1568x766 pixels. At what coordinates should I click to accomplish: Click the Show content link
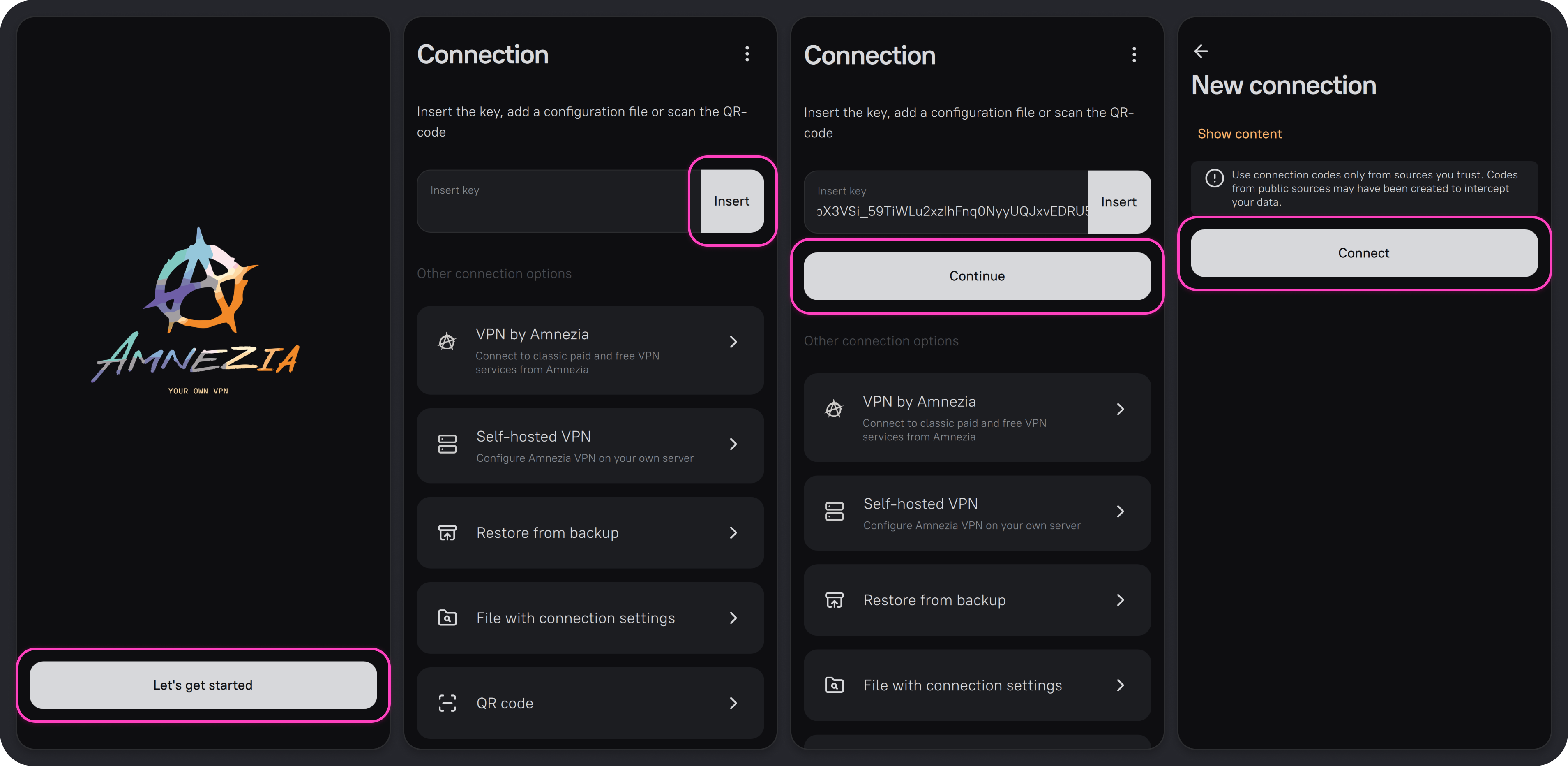pyautogui.click(x=1239, y=134)
